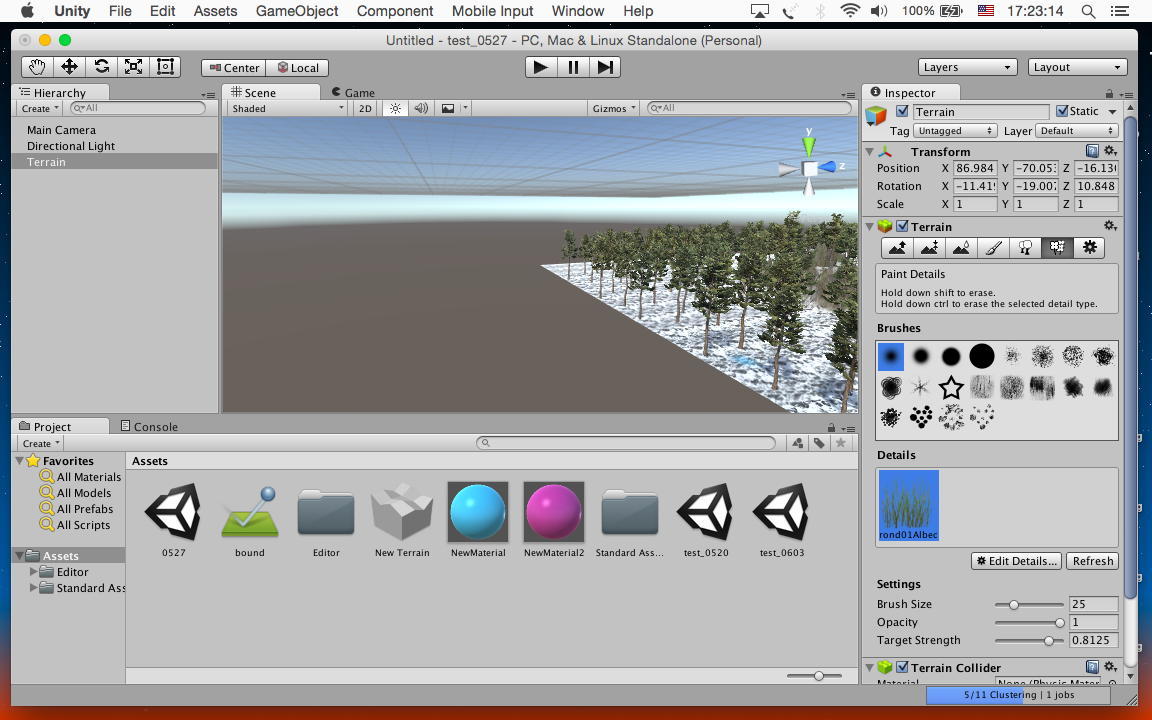Image resolution: width=1152 pixels, height=720 pixels.
Task: Select the Scale tool
Action: click(x=134, y=67)
